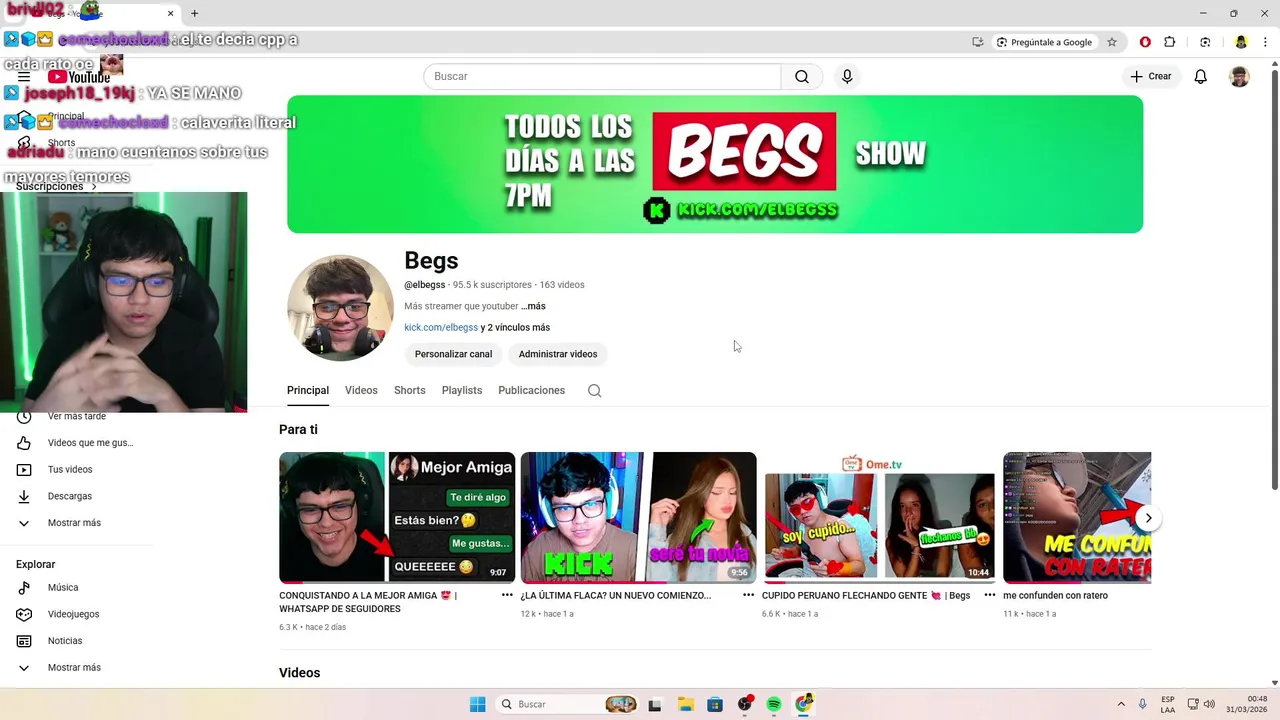The width and height of the screenshot is (1280, 720).
Task: Open the Google Lens toolbar icon
Action: (1205, 42)
